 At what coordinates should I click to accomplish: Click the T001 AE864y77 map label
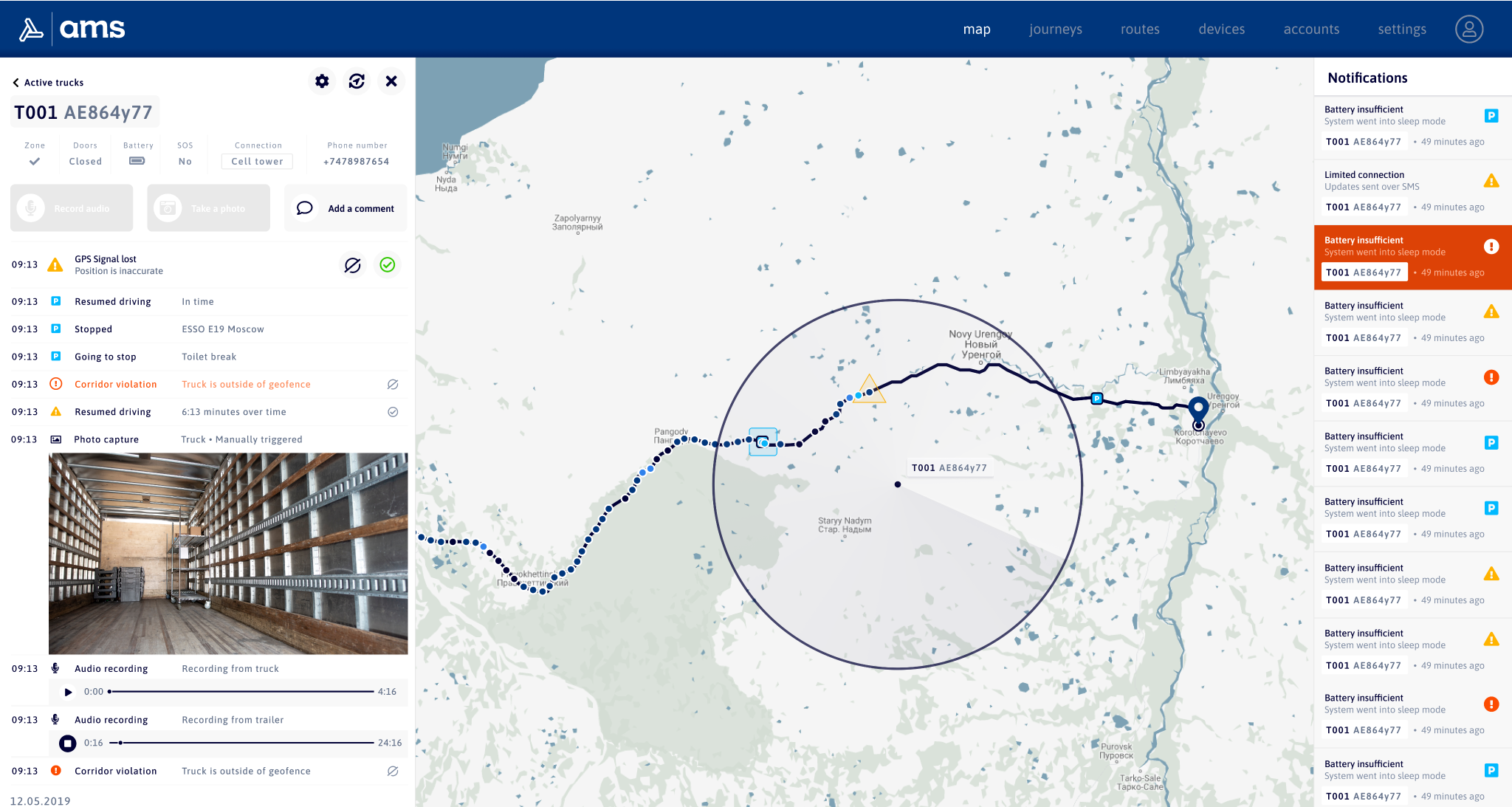[949, 468]
